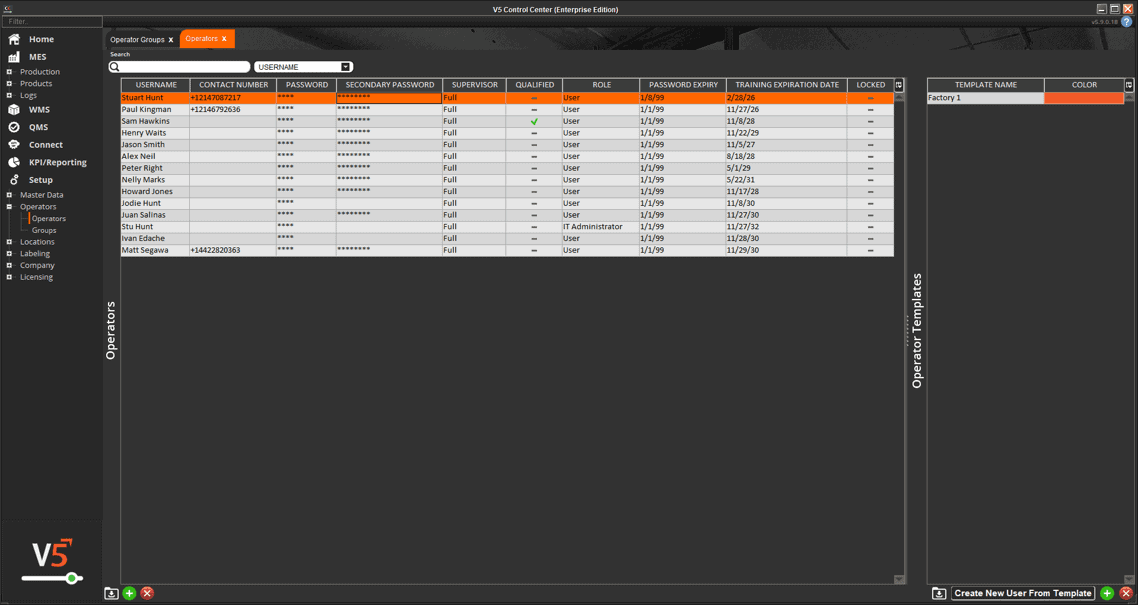The image size is (1138, 605).
Task: Open the column chooser for the operators table
Action: (x=899, y=85)
